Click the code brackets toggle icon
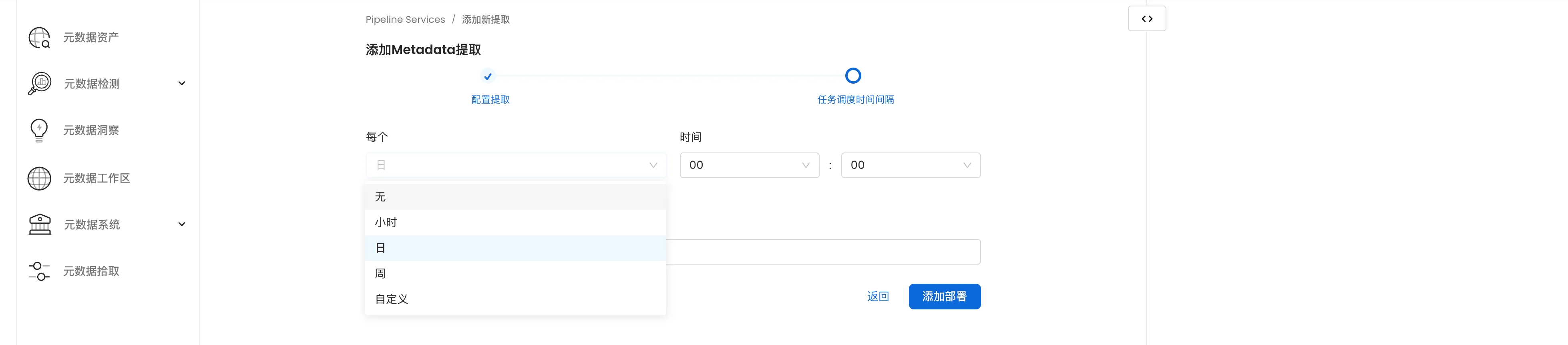The image size is (1568, 345). (1146, 19)
